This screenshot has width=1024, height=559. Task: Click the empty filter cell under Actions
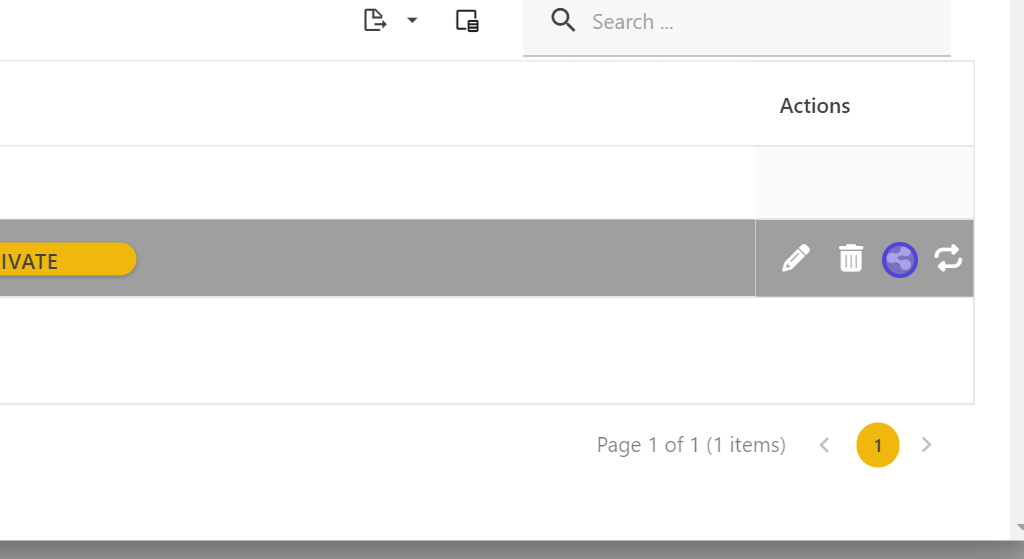[864, 183]
